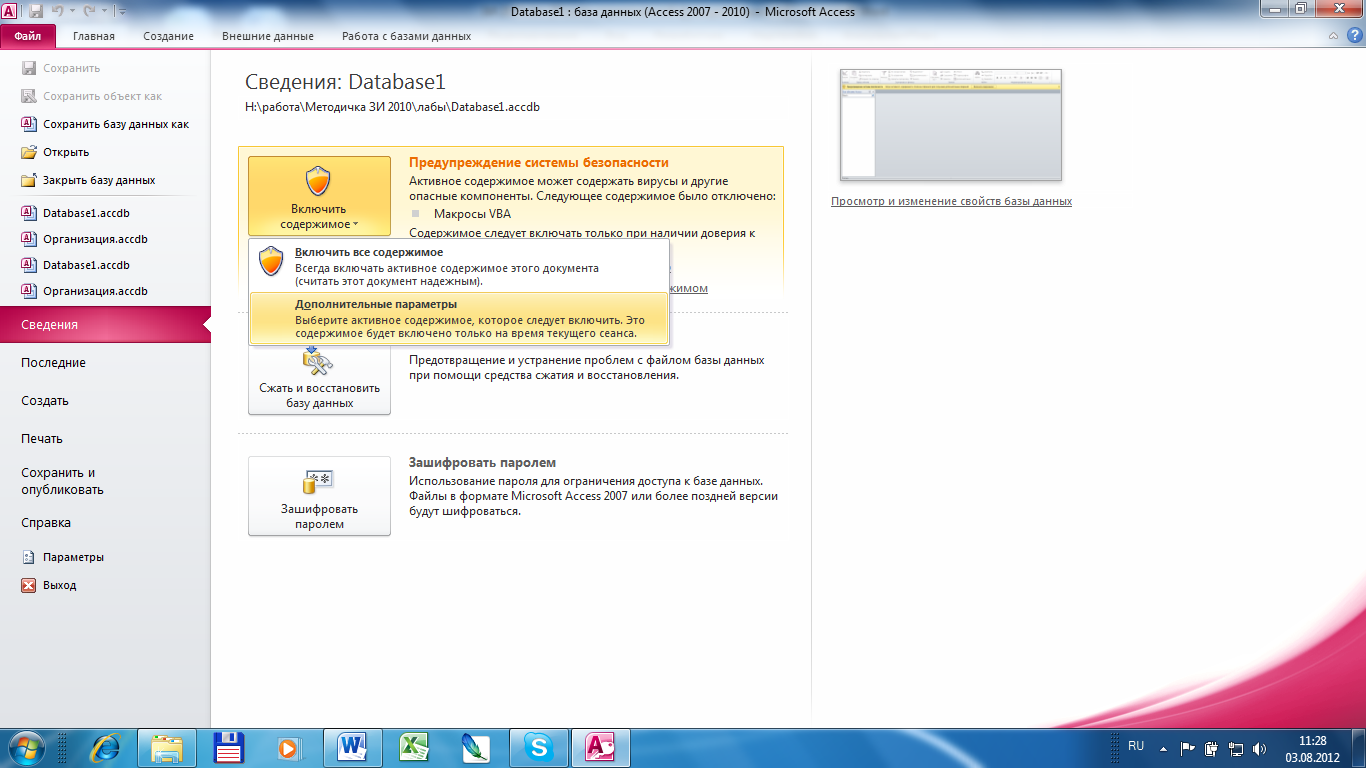This screenshot has height=768, width=1366.
Task: Click the Включить содержимое dropdown button
Action: pos(319,197)
